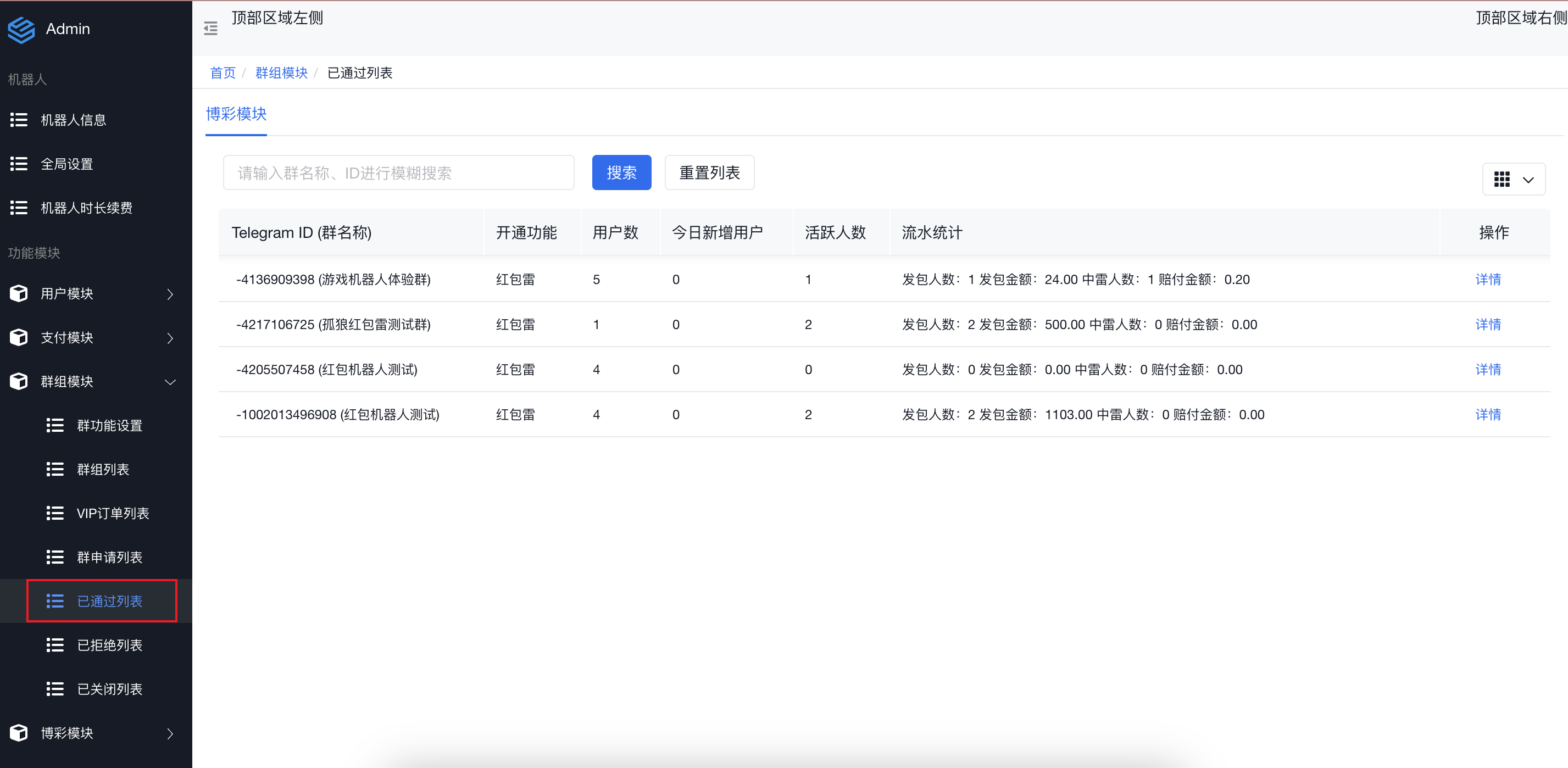Open 群申请列表 menu item

click(109, 558)
